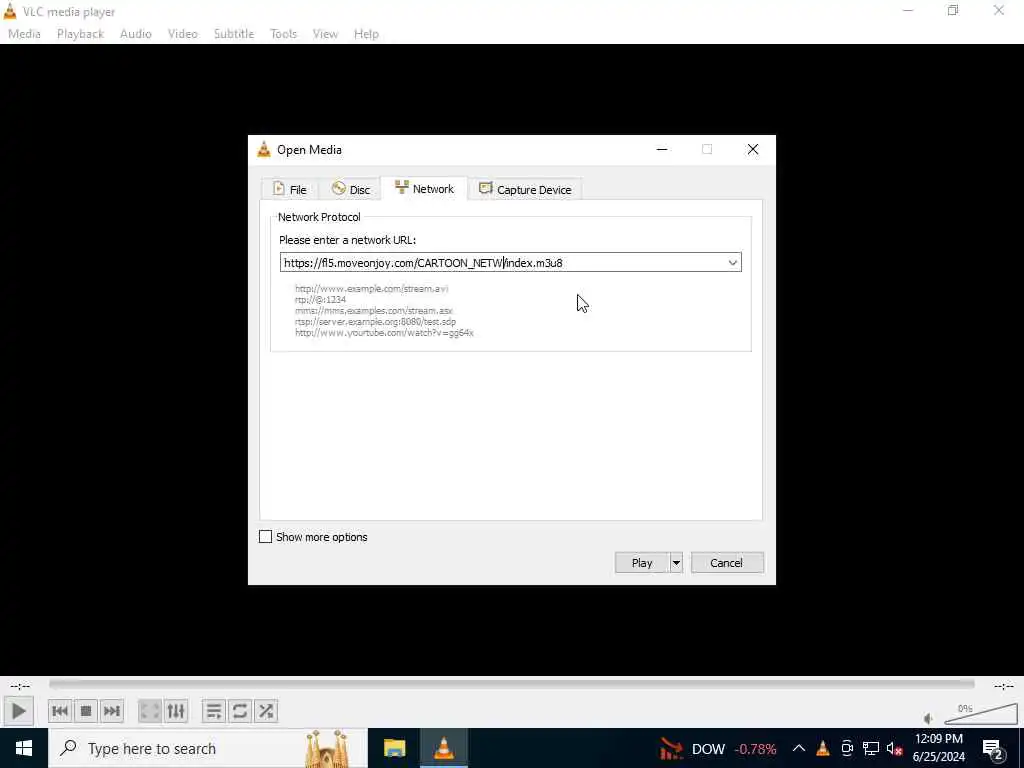Image resolution: width=1024 pixels, height=768 pixels.
Task: Click the Play button in Open Media
Action: (642, 563)
